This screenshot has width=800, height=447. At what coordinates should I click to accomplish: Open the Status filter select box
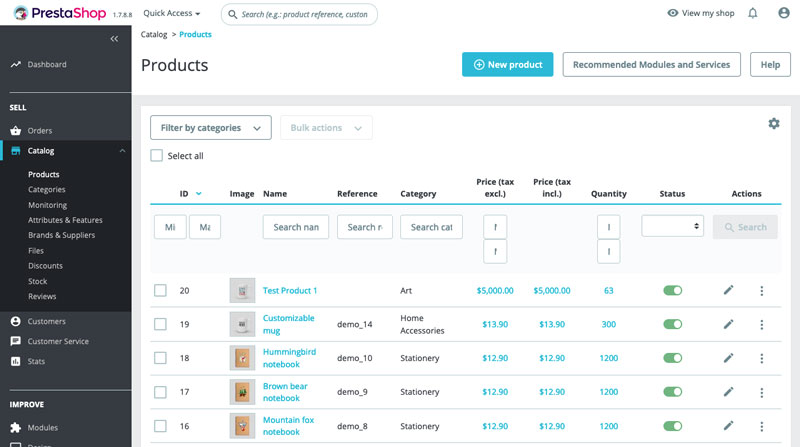(672, 226)
